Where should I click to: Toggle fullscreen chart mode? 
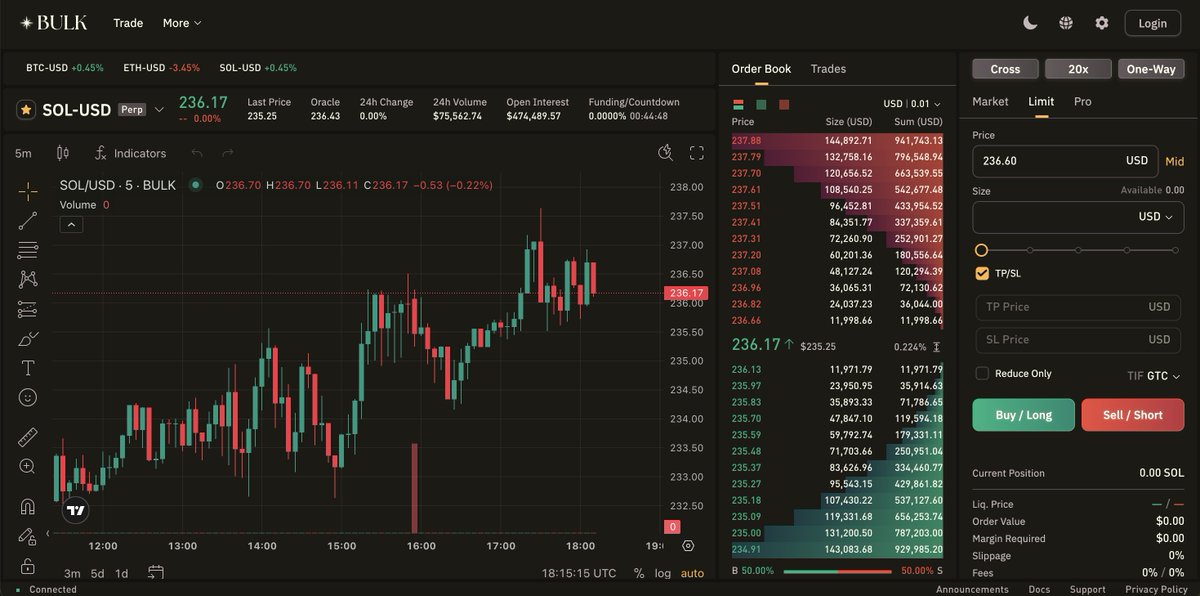pyautogui.click(x=696, y=153)
